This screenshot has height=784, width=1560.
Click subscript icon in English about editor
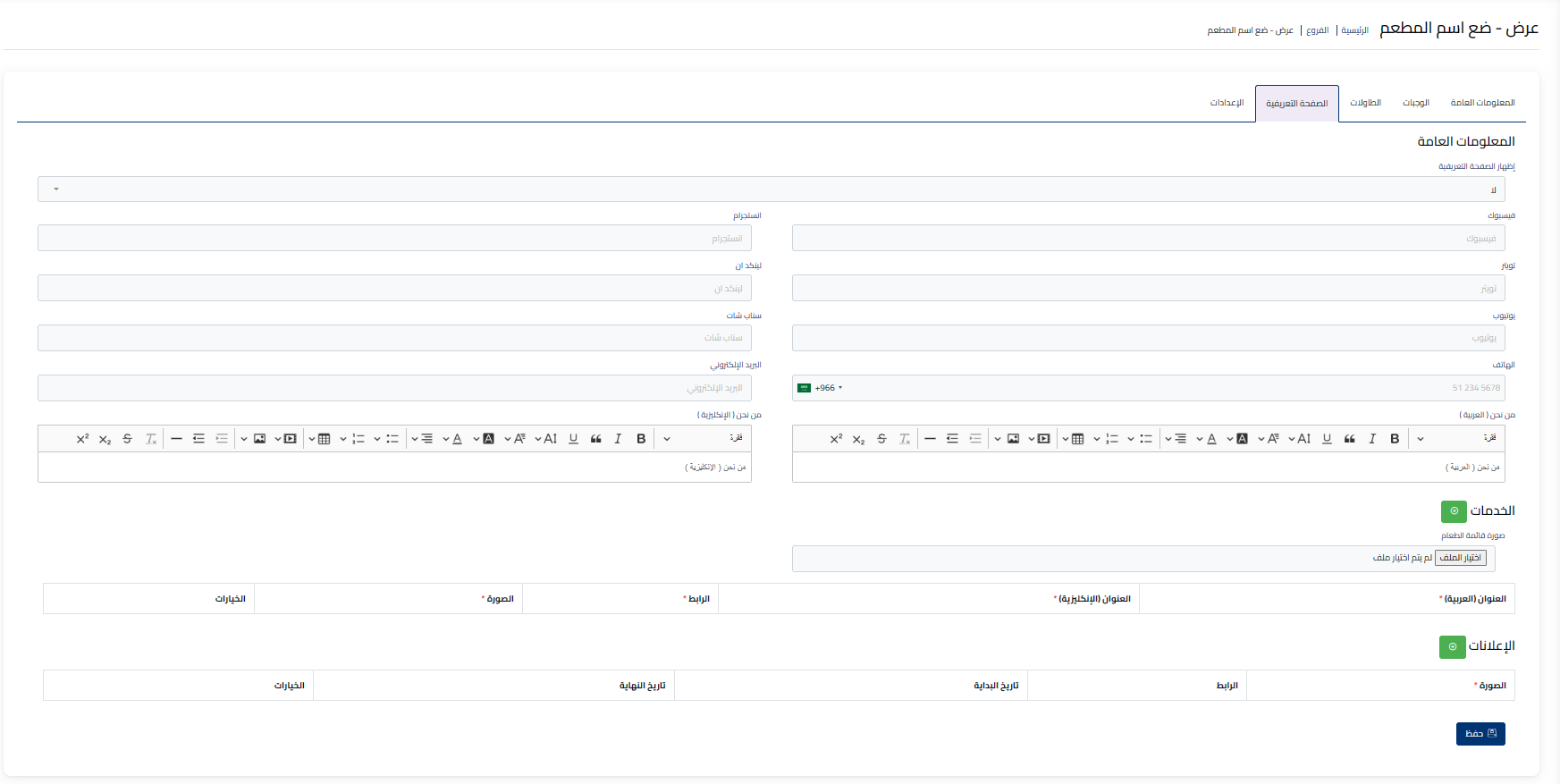[x=105, y=439]
